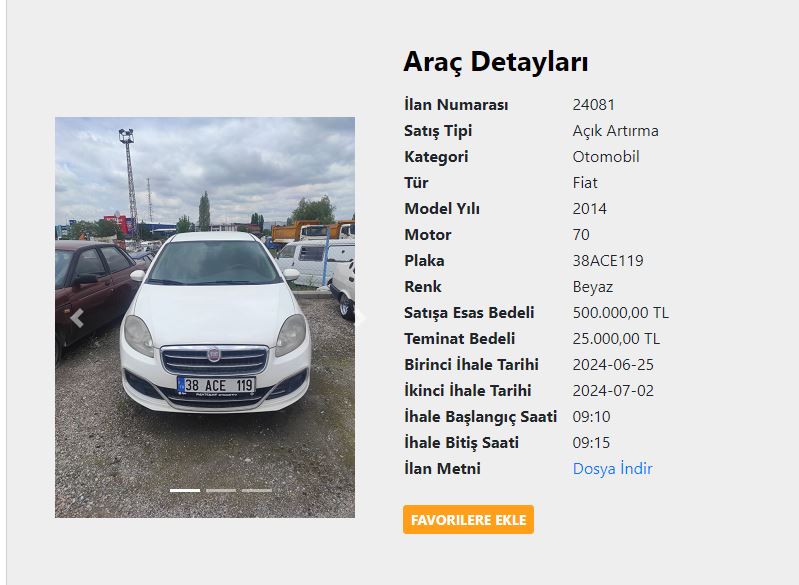Click the Açık Artırma sale type text
Image resolution: width=799 pixels, height=585 pixels.
pos(616,131)
